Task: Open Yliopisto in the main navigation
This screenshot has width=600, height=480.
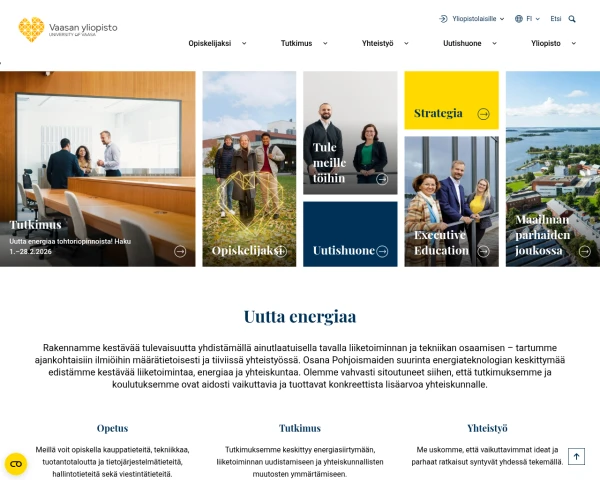Action: point(546,43)
